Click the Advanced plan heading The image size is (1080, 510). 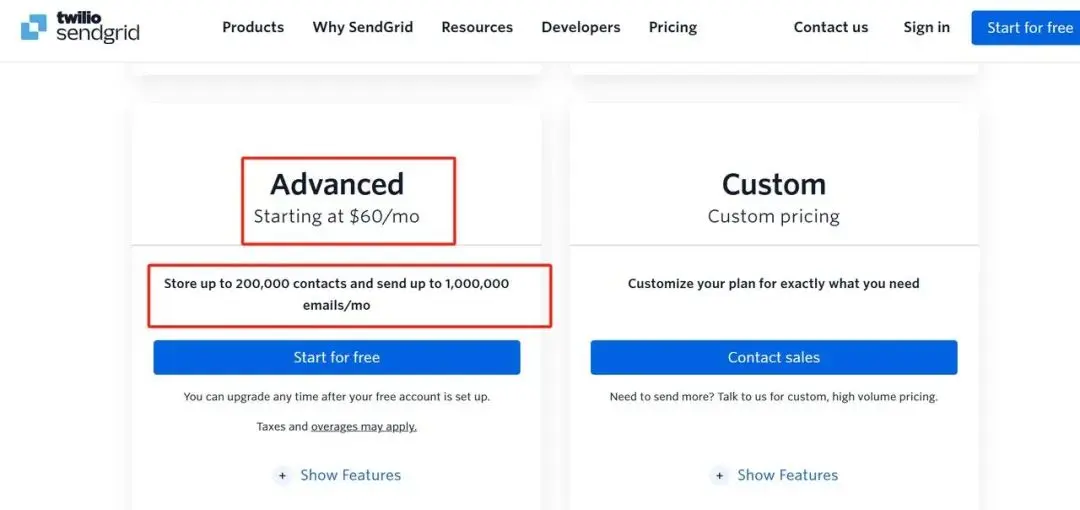[337, 184]
